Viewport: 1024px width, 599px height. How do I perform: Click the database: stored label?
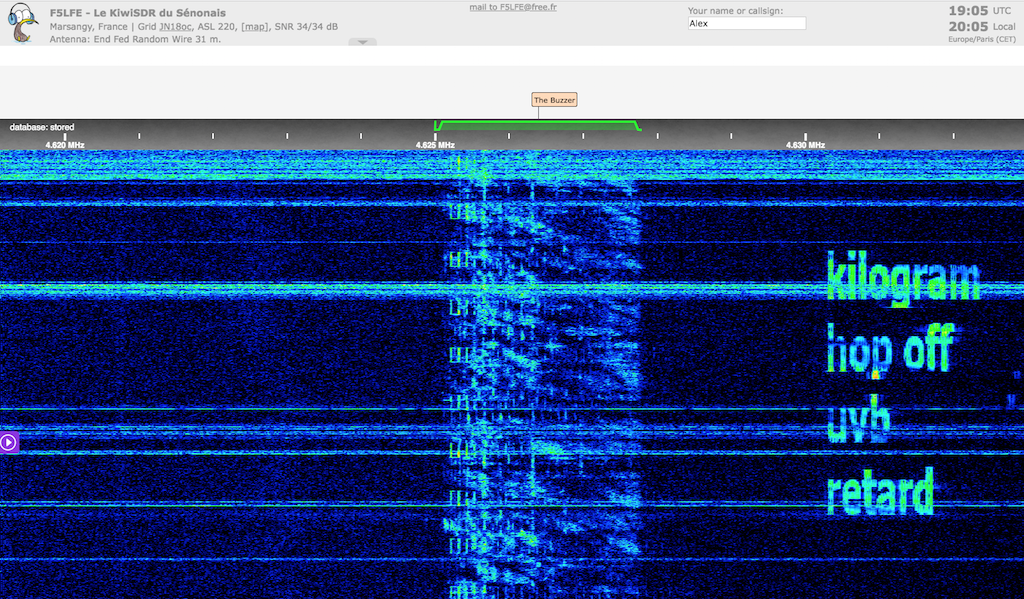pyautogui.click(x=42, y=127)
